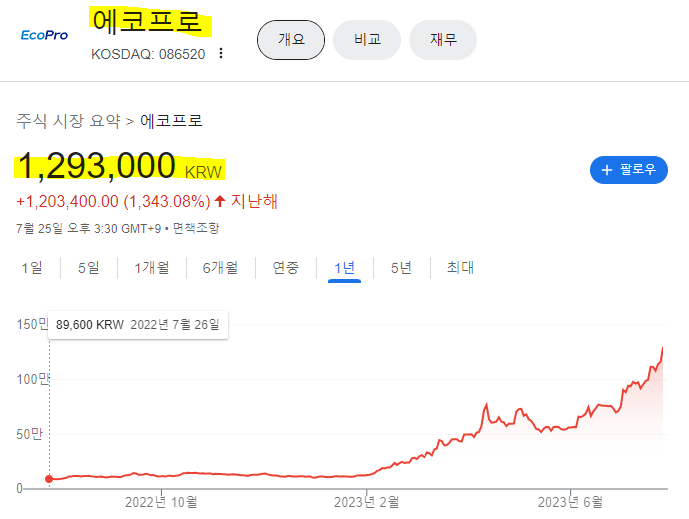689x519 pixels.
Task: Click the 면책조항 disclaimer link
Action: click(196, 229)
